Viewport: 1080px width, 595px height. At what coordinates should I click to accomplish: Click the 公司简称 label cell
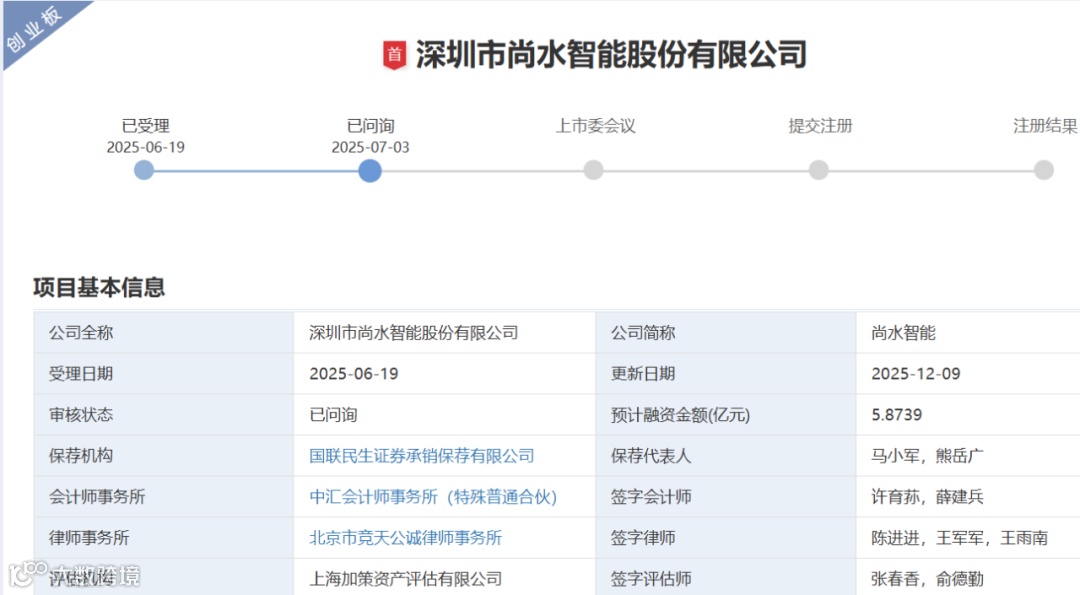[x=726, y=333]
